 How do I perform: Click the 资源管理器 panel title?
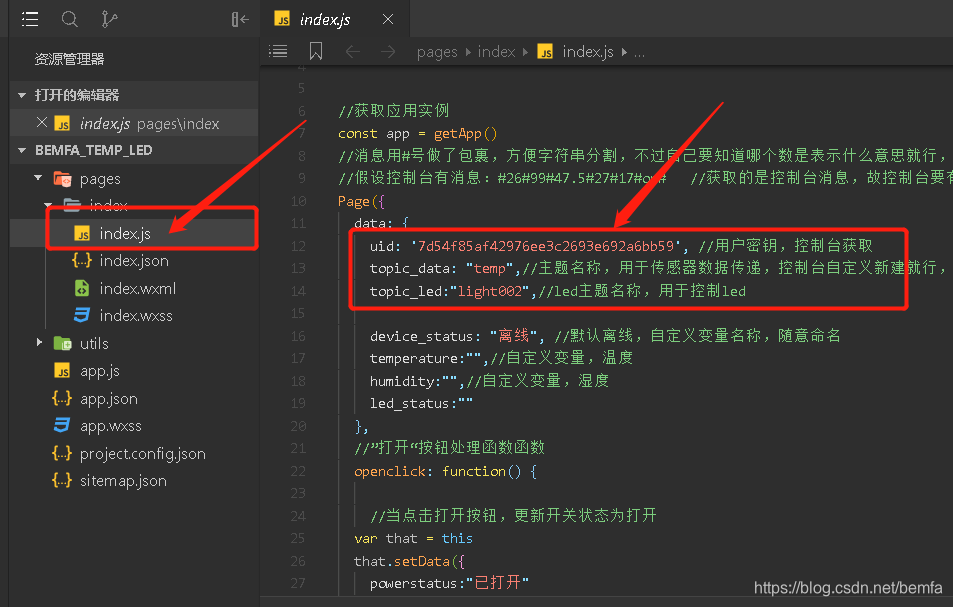pos(69,59)
